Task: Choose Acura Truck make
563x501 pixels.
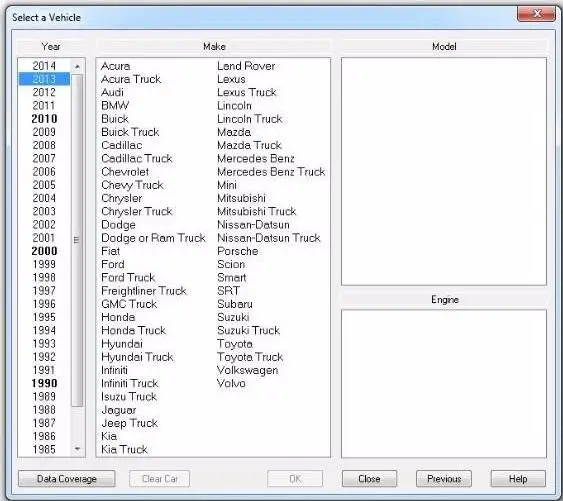Action: coord(131,79)
